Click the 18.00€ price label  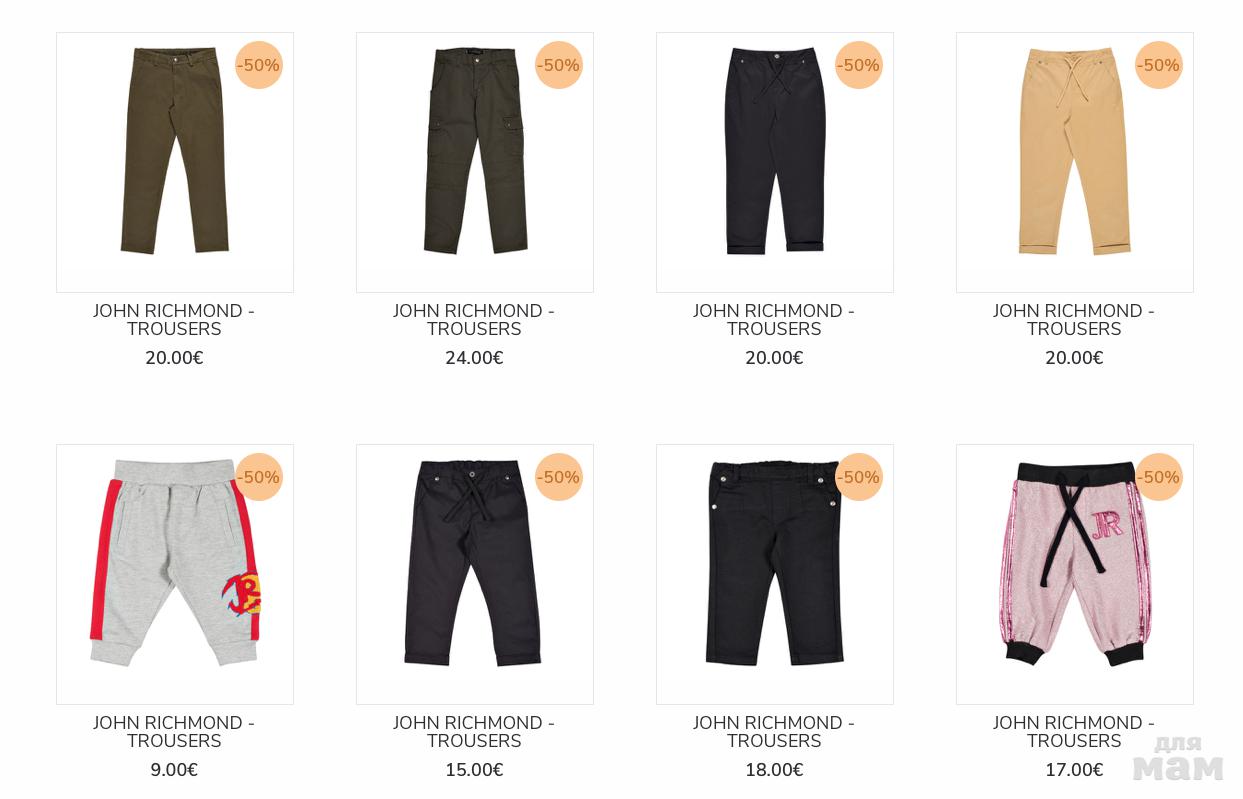tap(774, 770)
